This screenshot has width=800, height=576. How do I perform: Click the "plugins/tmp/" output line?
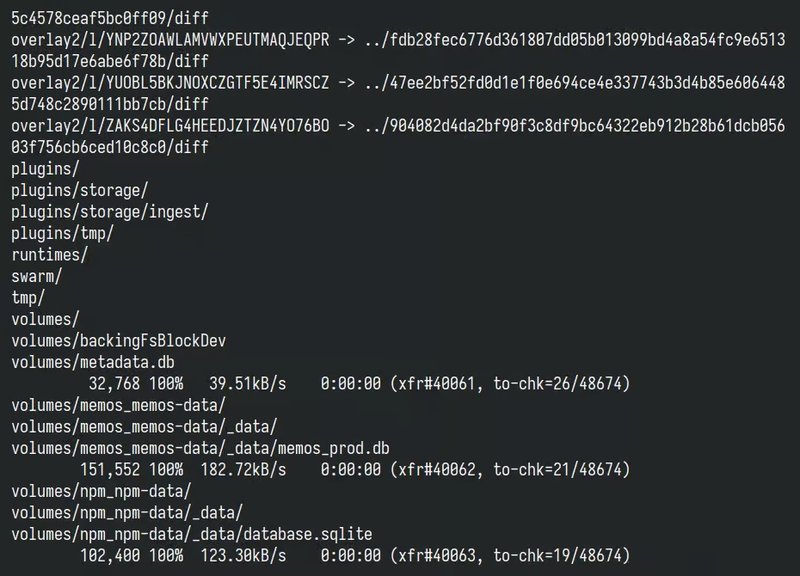coord(62,233)
